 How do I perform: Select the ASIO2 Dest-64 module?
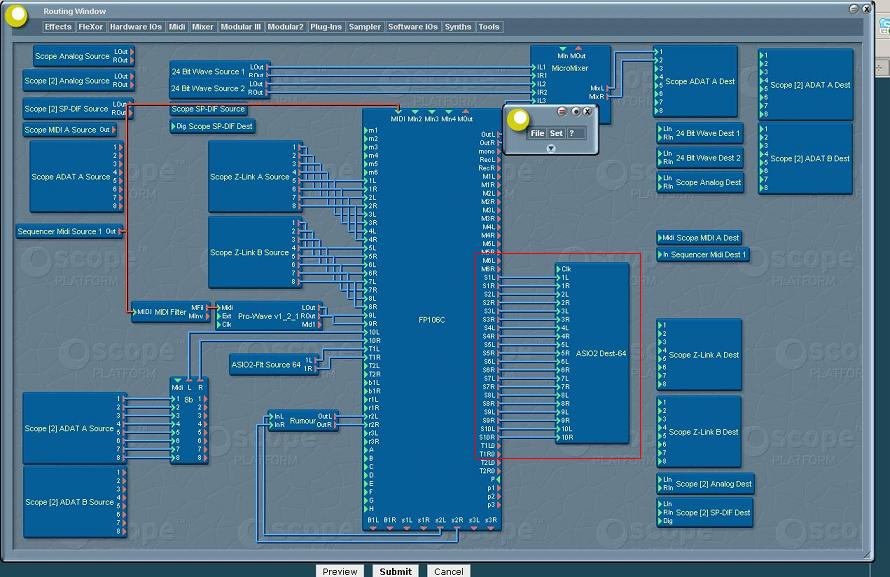click(x=593, y=353)
